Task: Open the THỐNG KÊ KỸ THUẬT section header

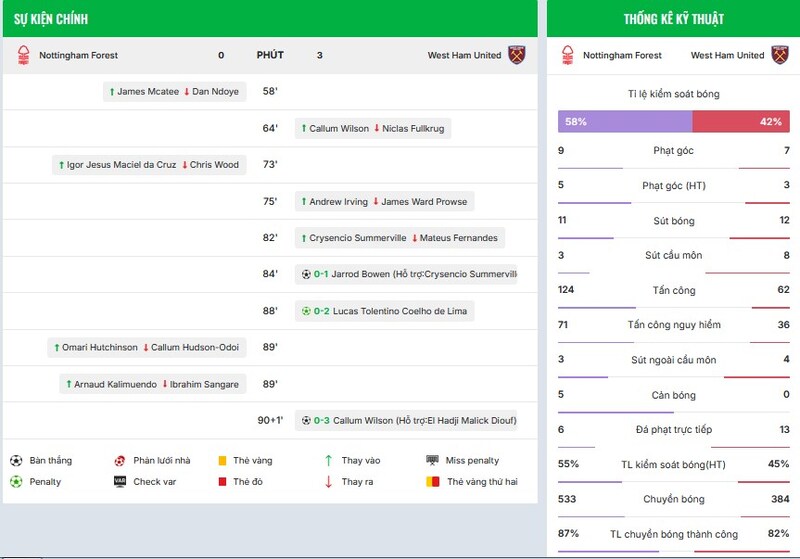Action: [x=673, y=18]
